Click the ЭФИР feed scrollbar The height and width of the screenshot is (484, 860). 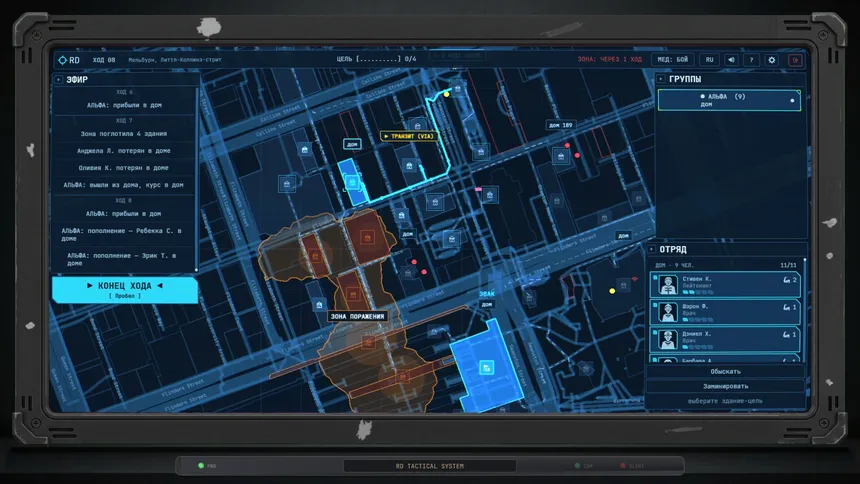196,178
